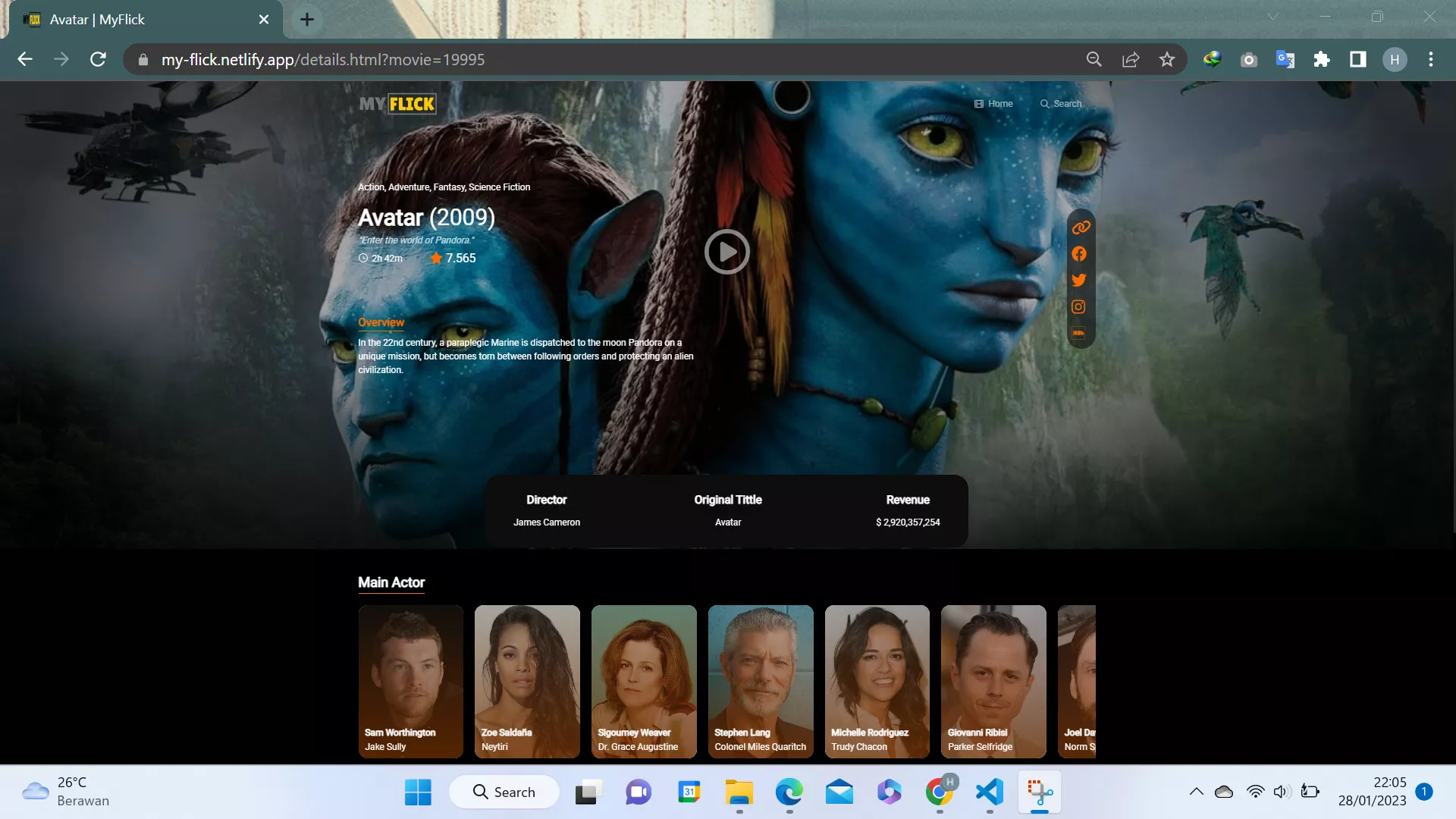Close the Avatar | MyFlick tab

[x=264, y=20]
